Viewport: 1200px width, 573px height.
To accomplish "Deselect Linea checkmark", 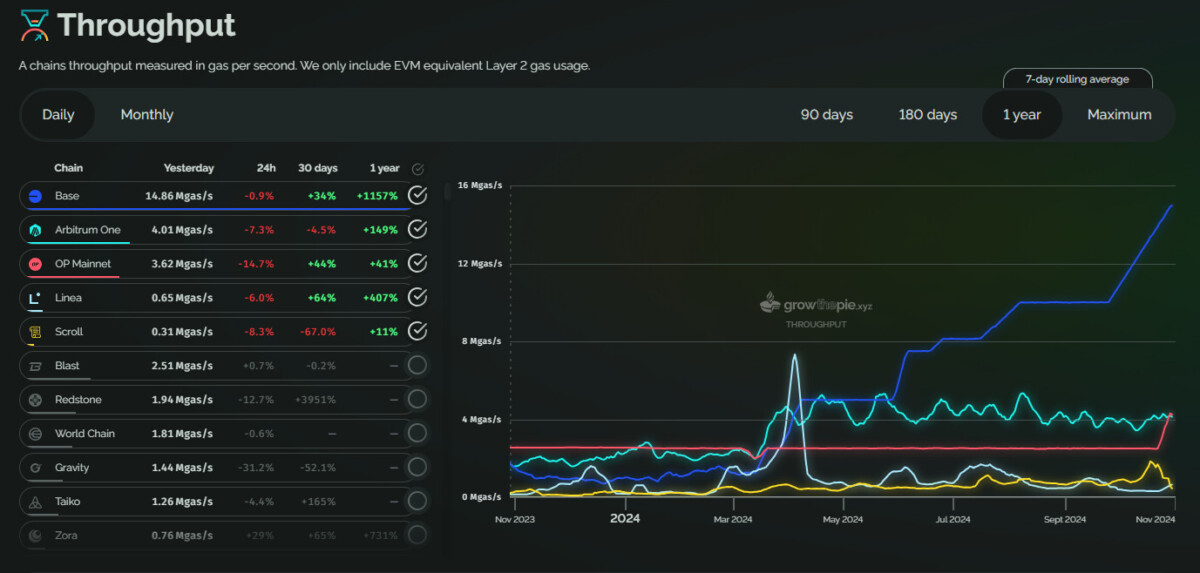I will coord(418,298).
